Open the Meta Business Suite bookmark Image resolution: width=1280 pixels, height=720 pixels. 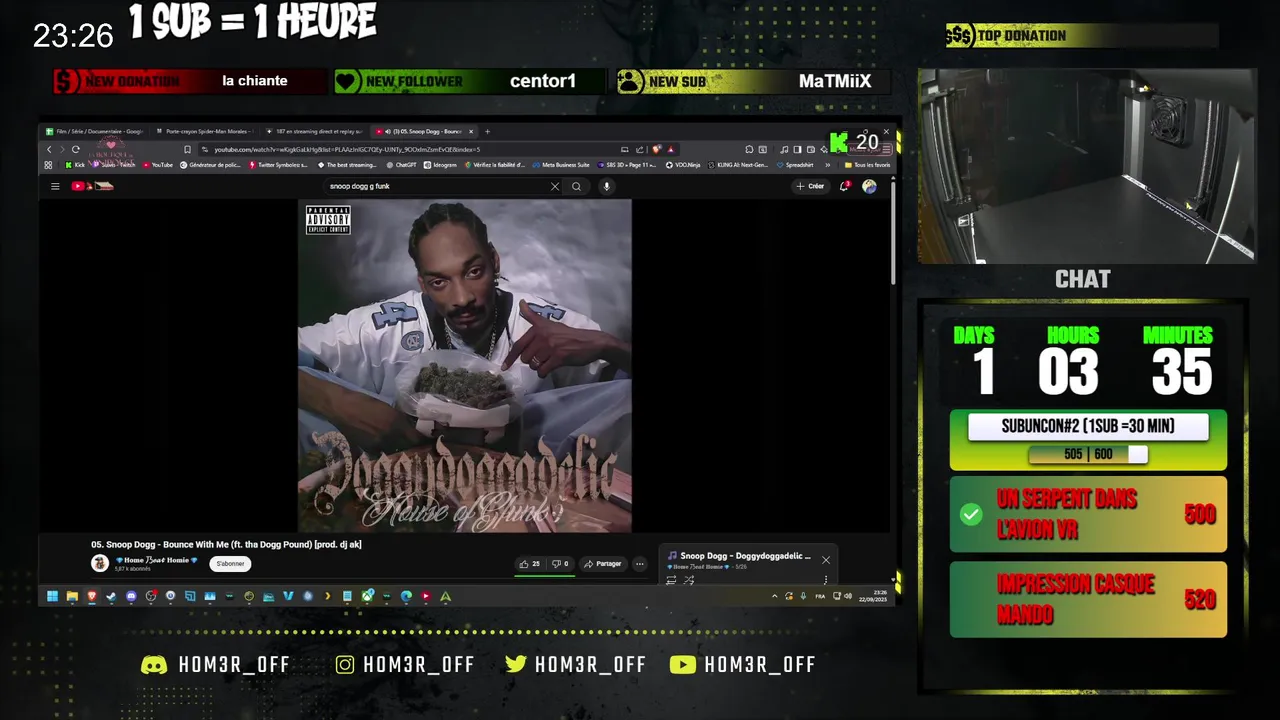pos(560,165)
